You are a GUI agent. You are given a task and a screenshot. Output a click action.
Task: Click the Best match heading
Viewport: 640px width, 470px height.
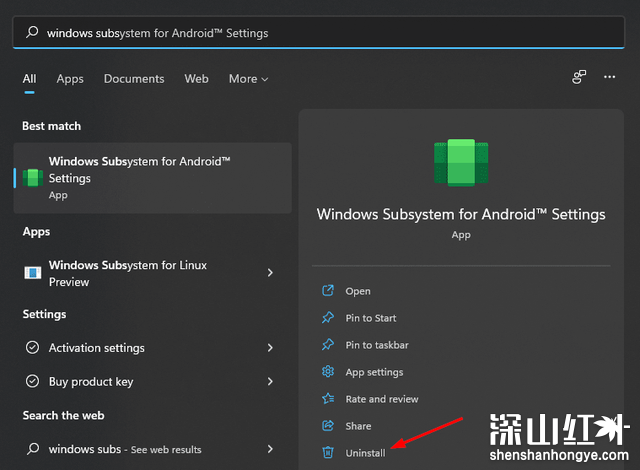[51, 126]
